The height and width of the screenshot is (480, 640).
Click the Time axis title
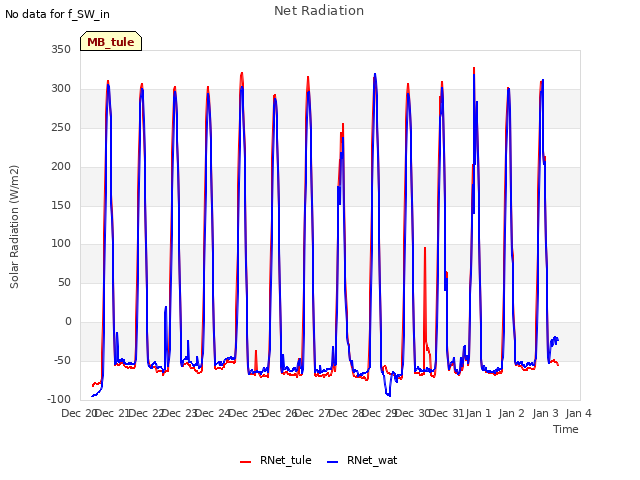pyautogui.click(x=565, y=429)
